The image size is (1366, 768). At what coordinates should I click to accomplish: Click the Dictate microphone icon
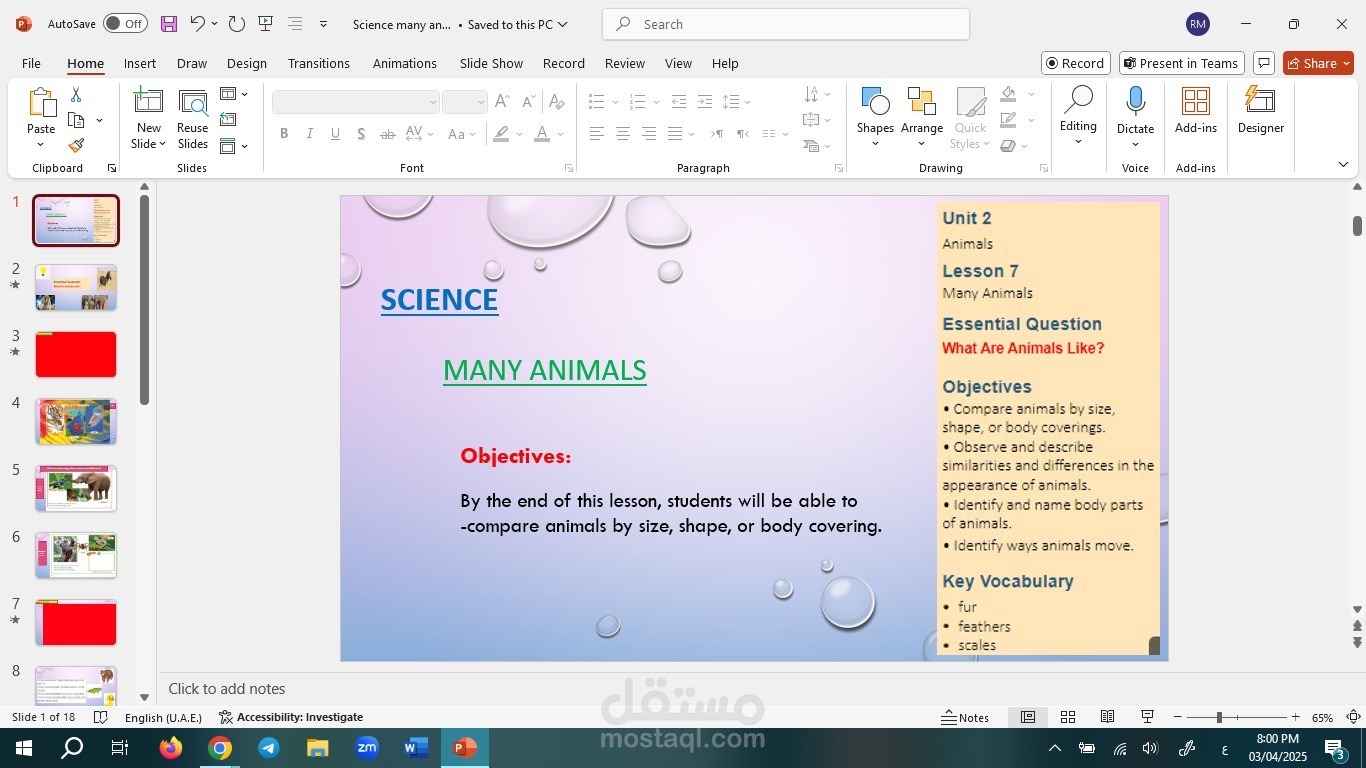coord(1135,102)
